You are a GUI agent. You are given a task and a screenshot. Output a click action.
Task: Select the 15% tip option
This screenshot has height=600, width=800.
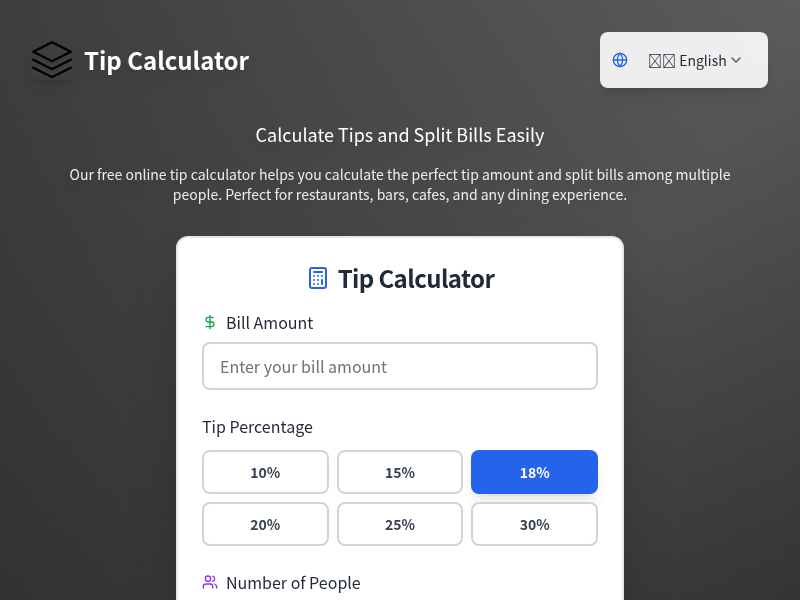[400, 472]
